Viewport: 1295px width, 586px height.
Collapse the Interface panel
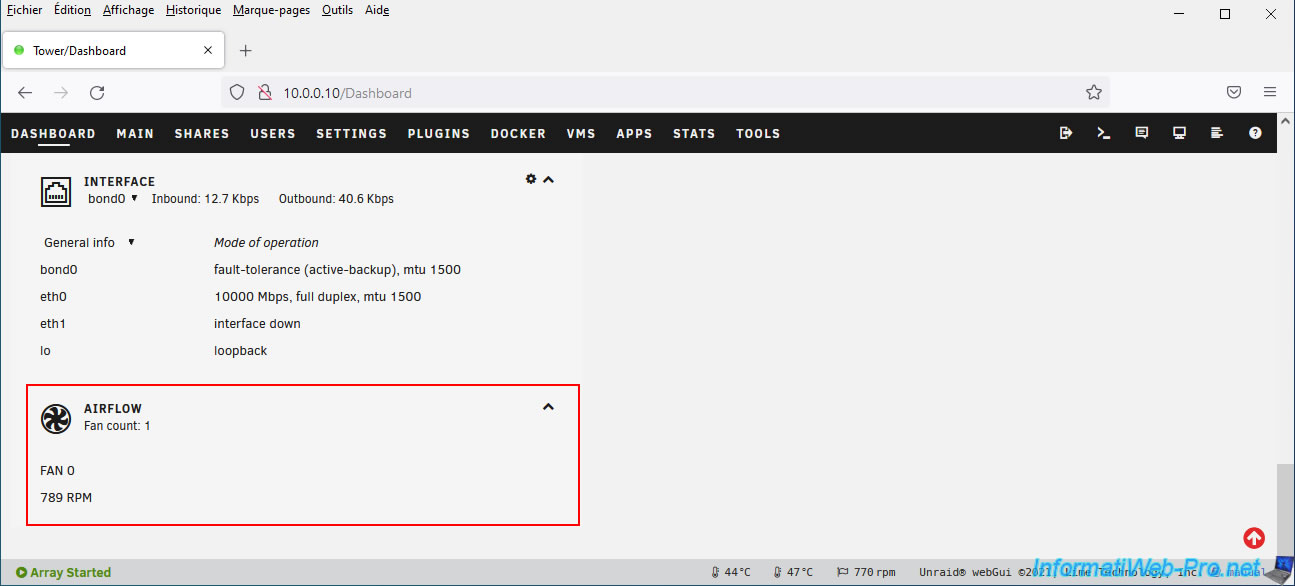click(x=548, y=180)
